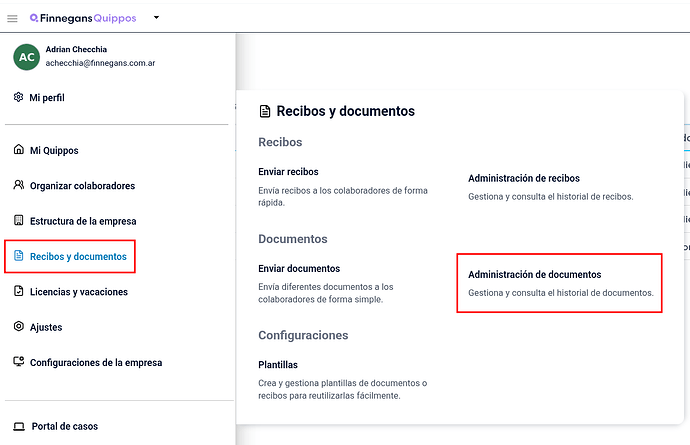Click the Recibos y documentos panel title

(345, 111)
